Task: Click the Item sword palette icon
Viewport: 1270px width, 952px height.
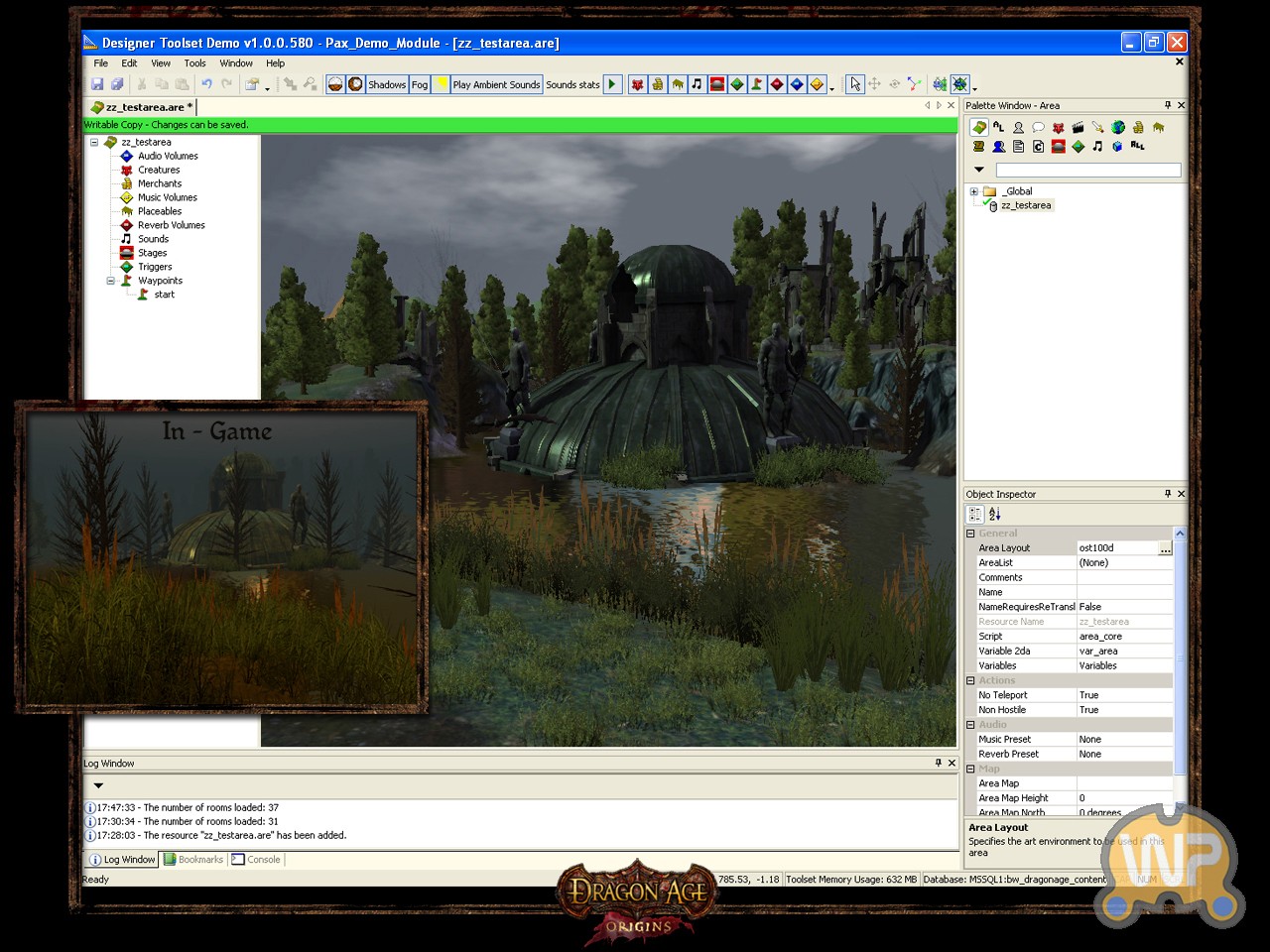Action: coord(1097,127)
